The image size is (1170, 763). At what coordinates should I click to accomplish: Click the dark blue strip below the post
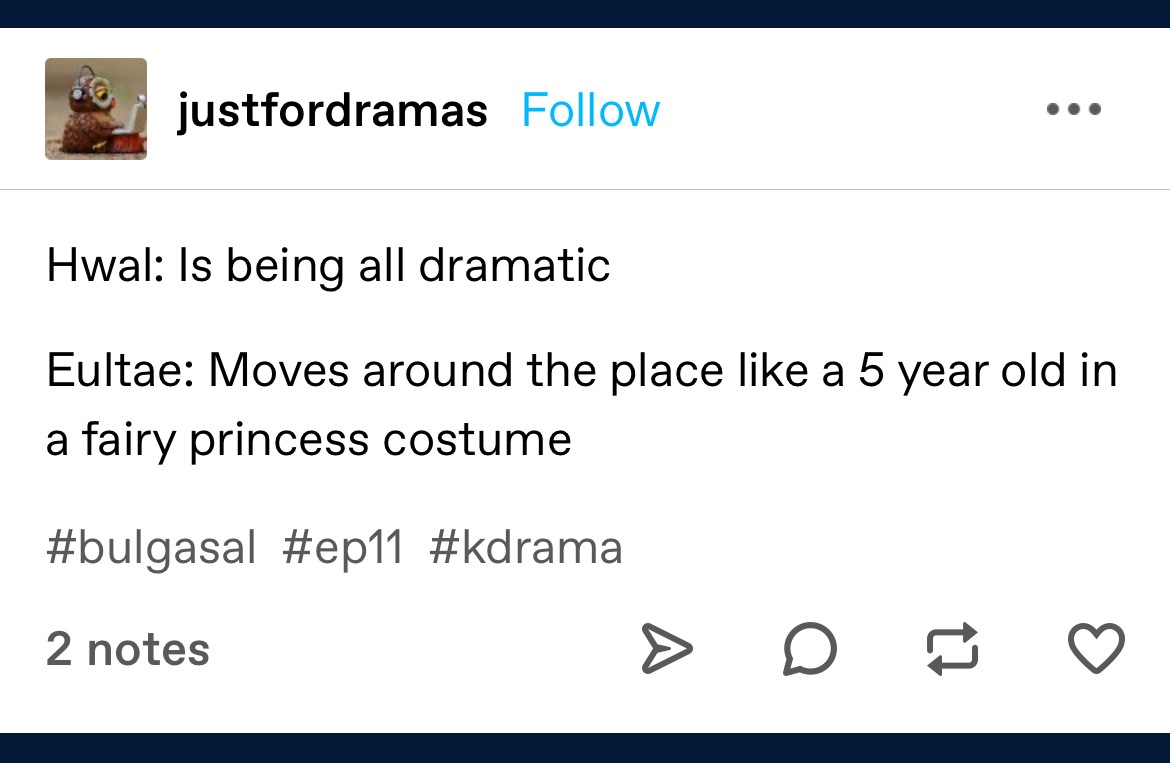pos(585,748)
